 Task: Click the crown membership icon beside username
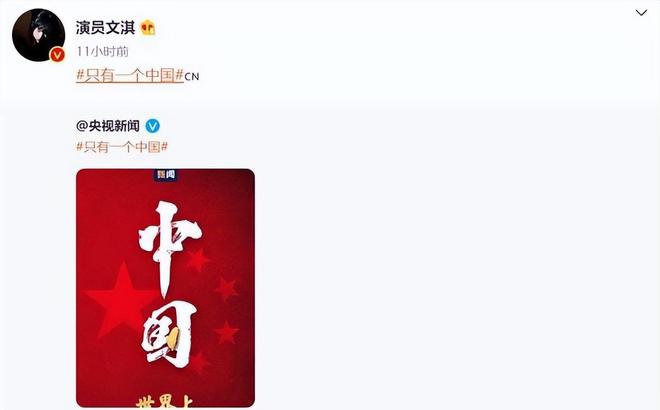[x=148, y=28]
